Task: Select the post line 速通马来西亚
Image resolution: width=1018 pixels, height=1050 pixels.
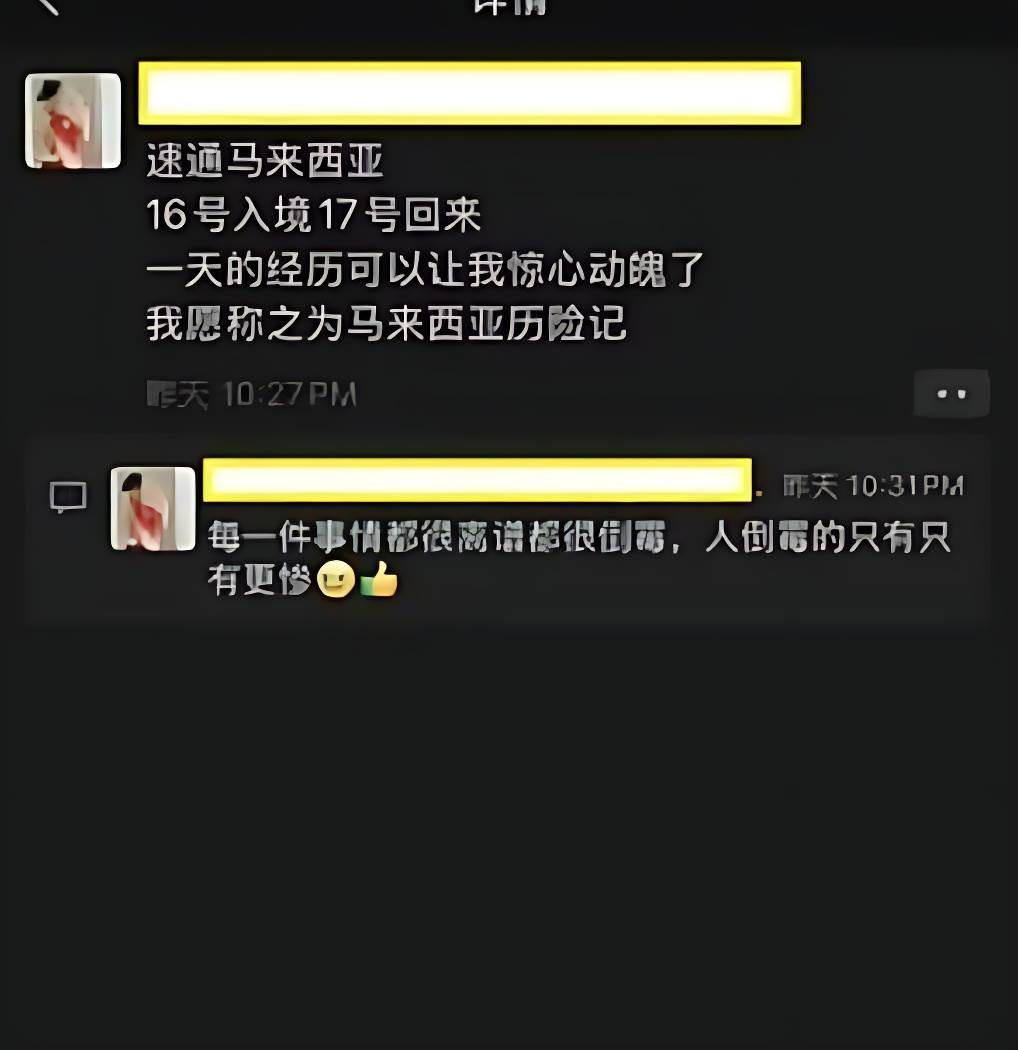Action: pos(265,161)
